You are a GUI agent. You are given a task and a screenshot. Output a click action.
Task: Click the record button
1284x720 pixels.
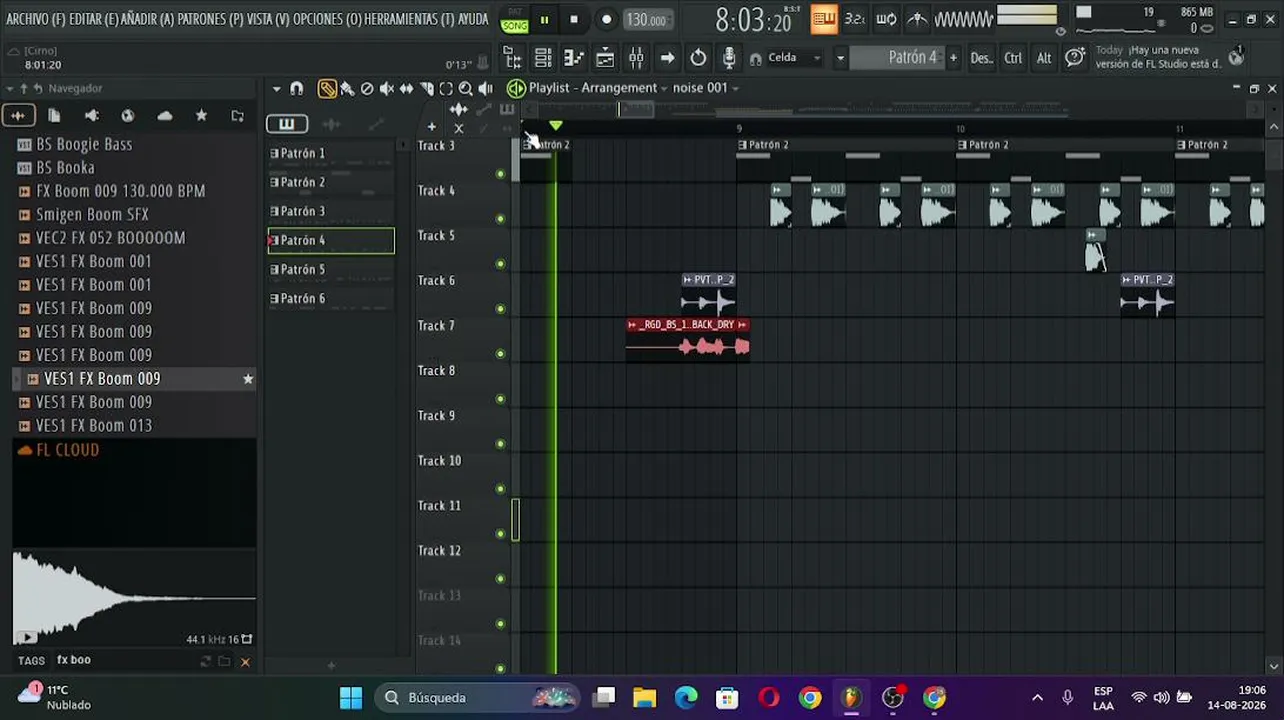pyautogui.click(x=606, y=20)
